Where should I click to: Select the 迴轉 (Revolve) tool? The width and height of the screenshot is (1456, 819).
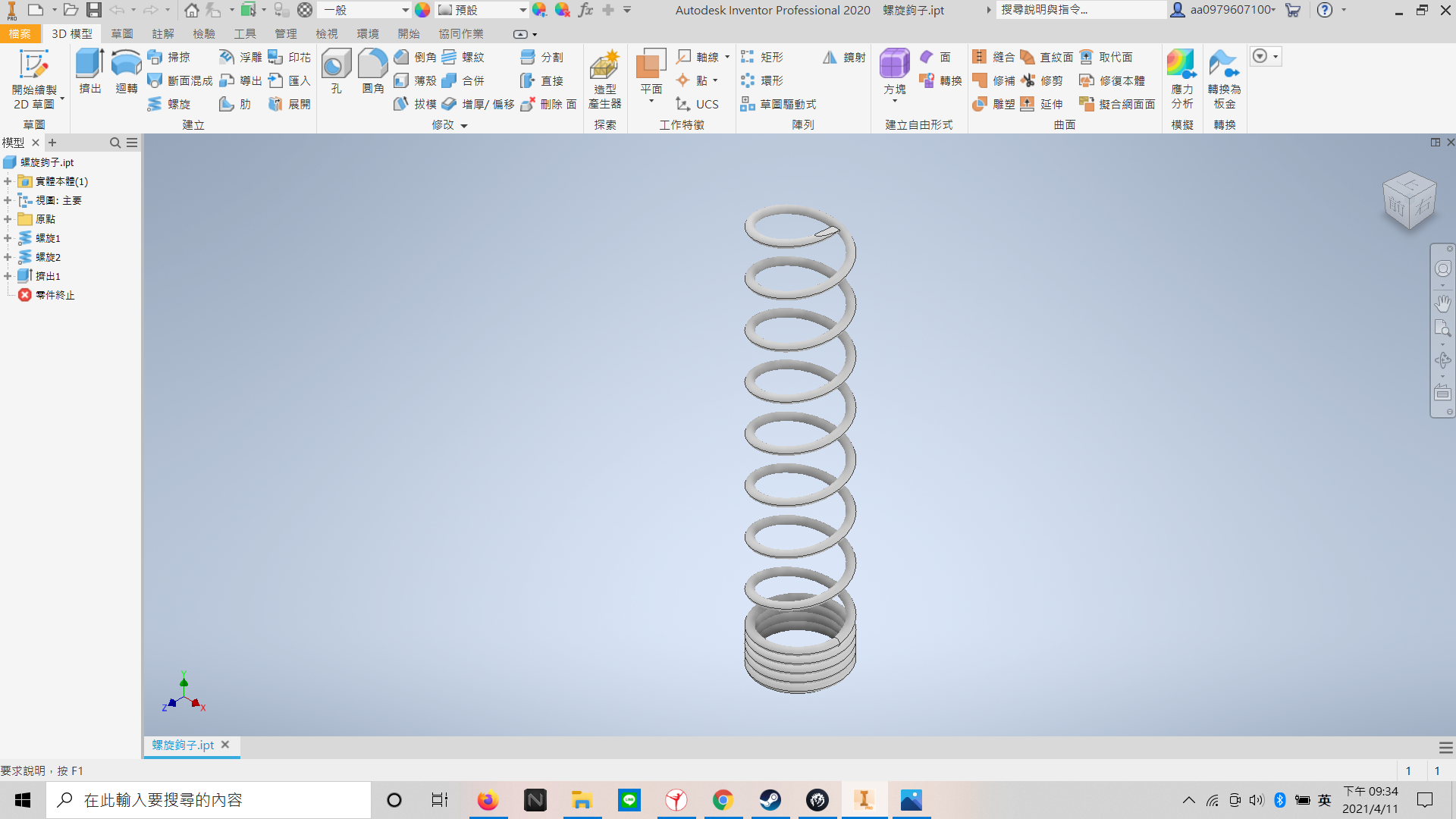(126, 71)
